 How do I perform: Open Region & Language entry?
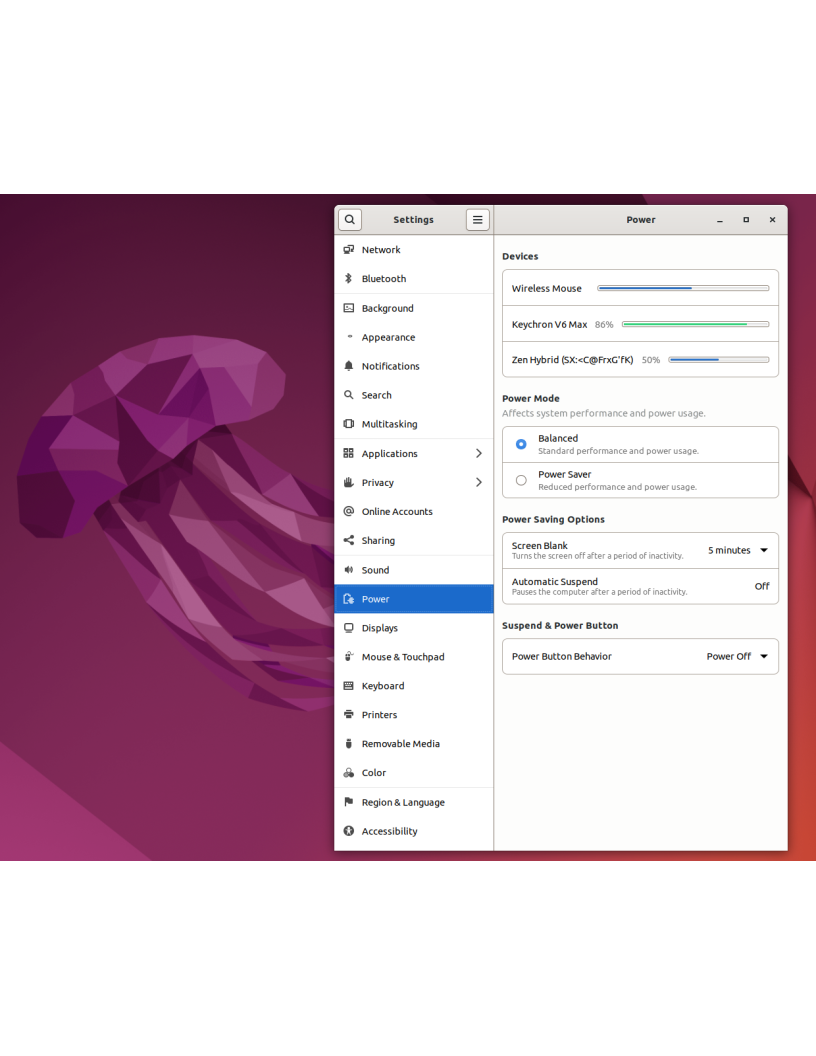pos(413,802)
